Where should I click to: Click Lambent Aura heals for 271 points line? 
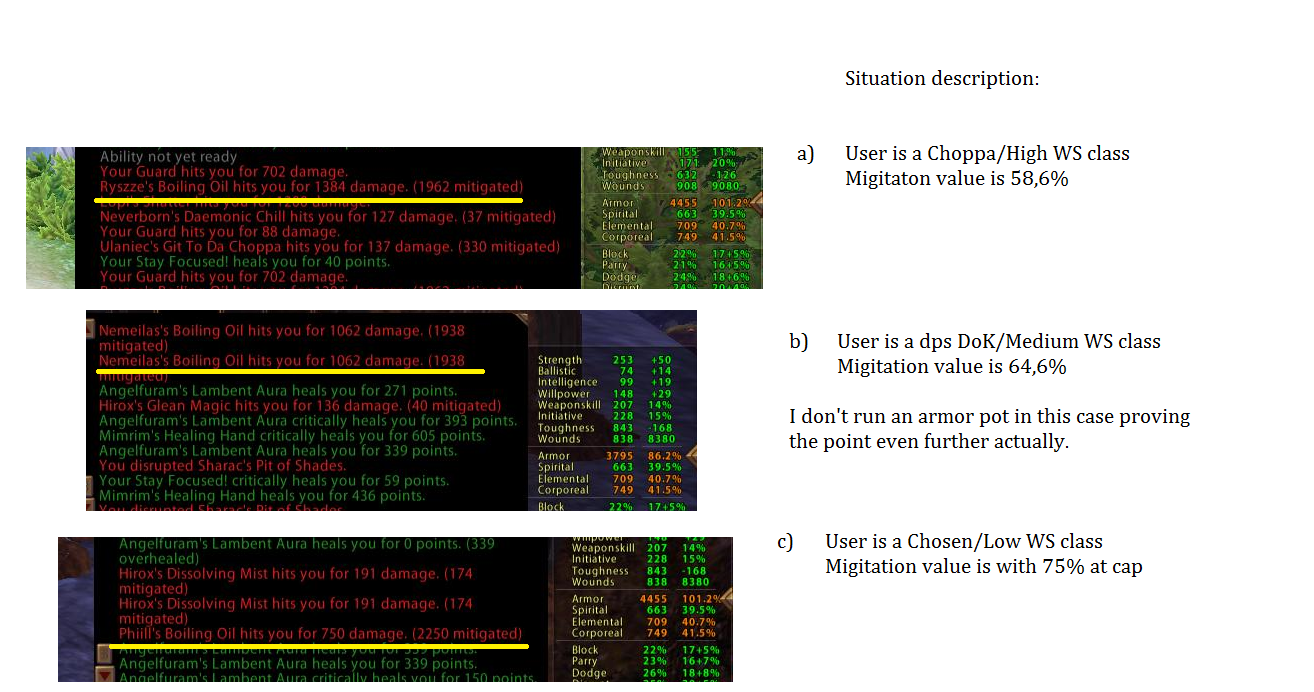277,391
